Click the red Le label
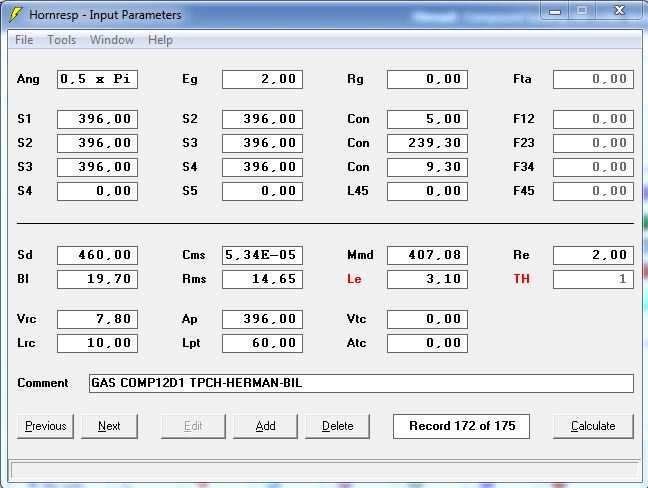 354,279
